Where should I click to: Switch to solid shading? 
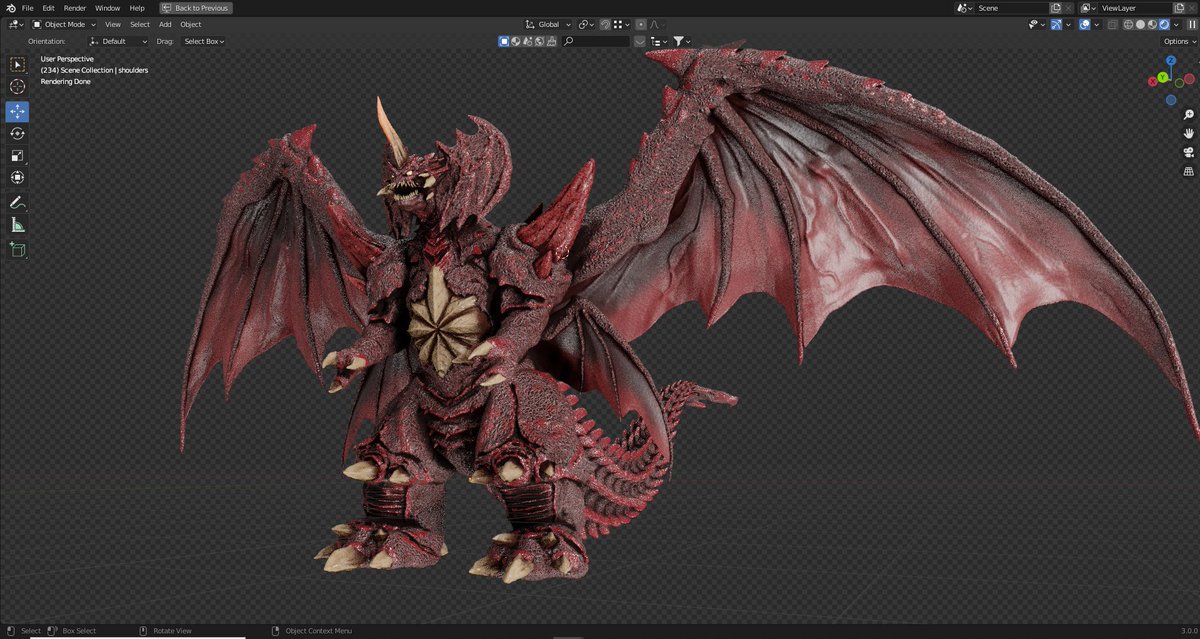(1140, 24)
